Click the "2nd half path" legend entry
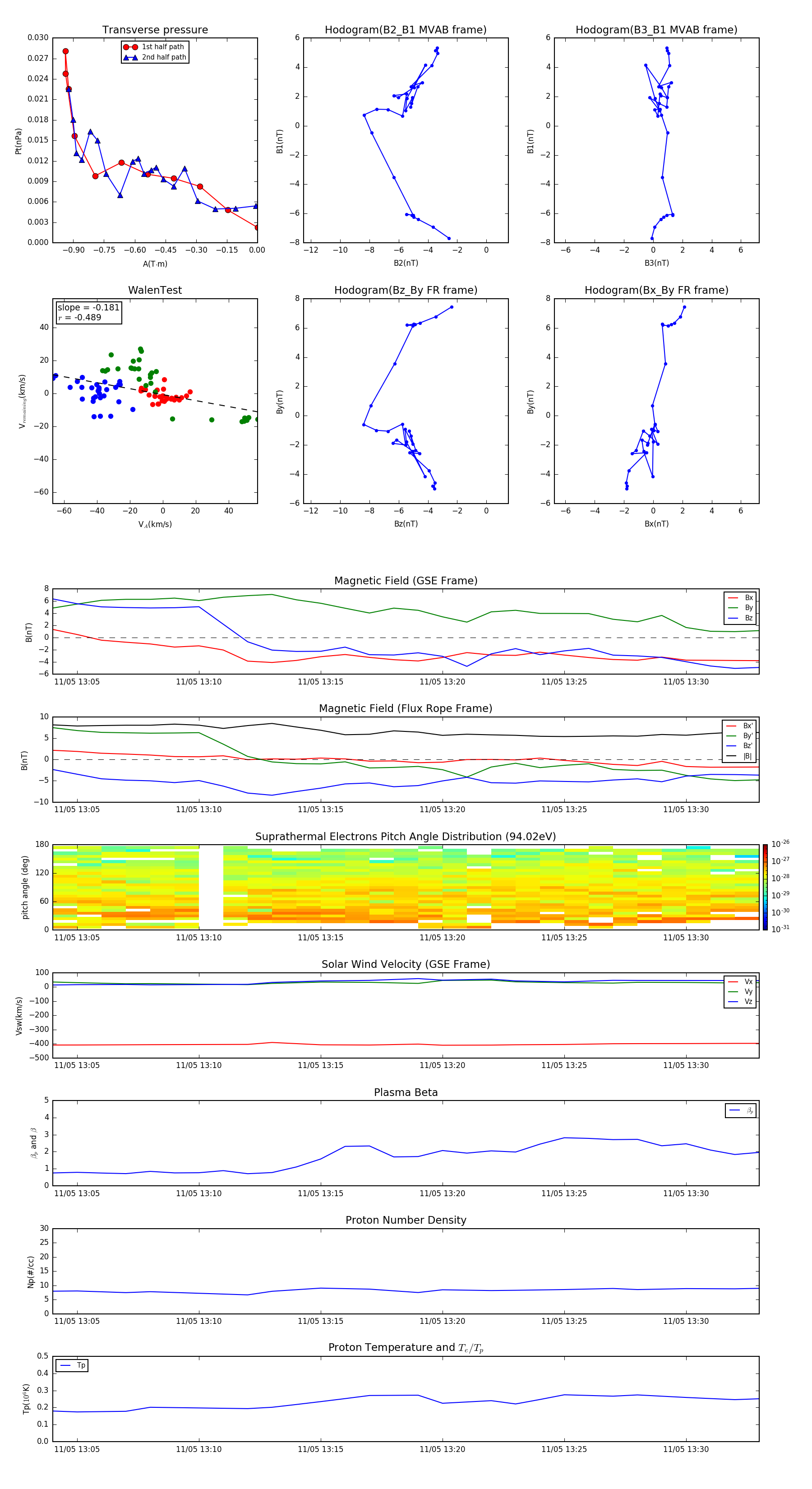 (x=164, y=57)
